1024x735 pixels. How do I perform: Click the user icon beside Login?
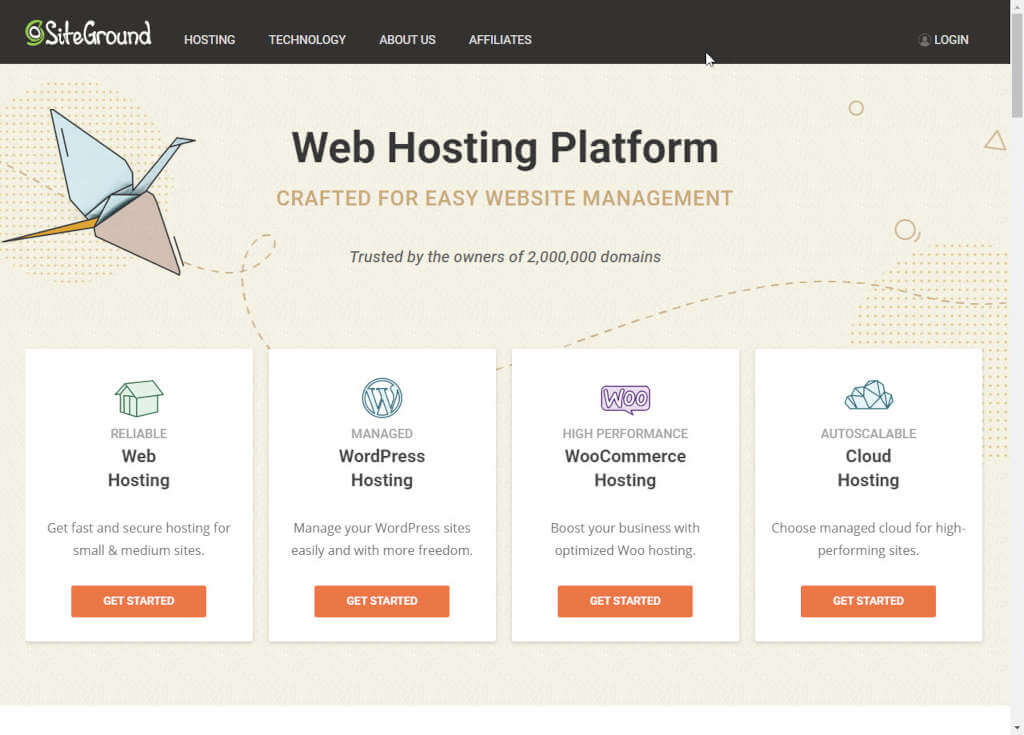tap(924, 40)
